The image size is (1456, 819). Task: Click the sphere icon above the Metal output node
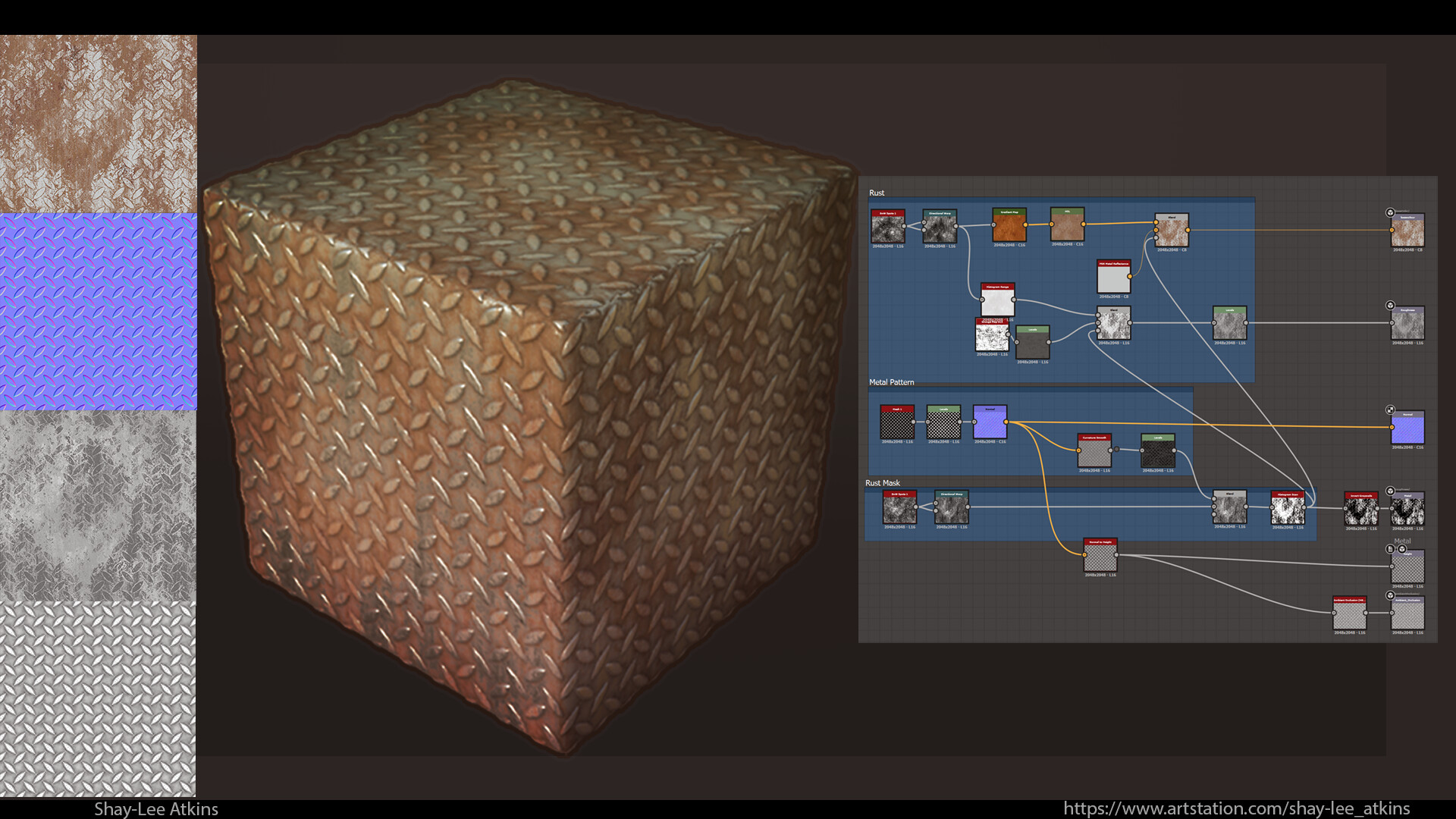pyautogui.click(x=1390, y=490)
